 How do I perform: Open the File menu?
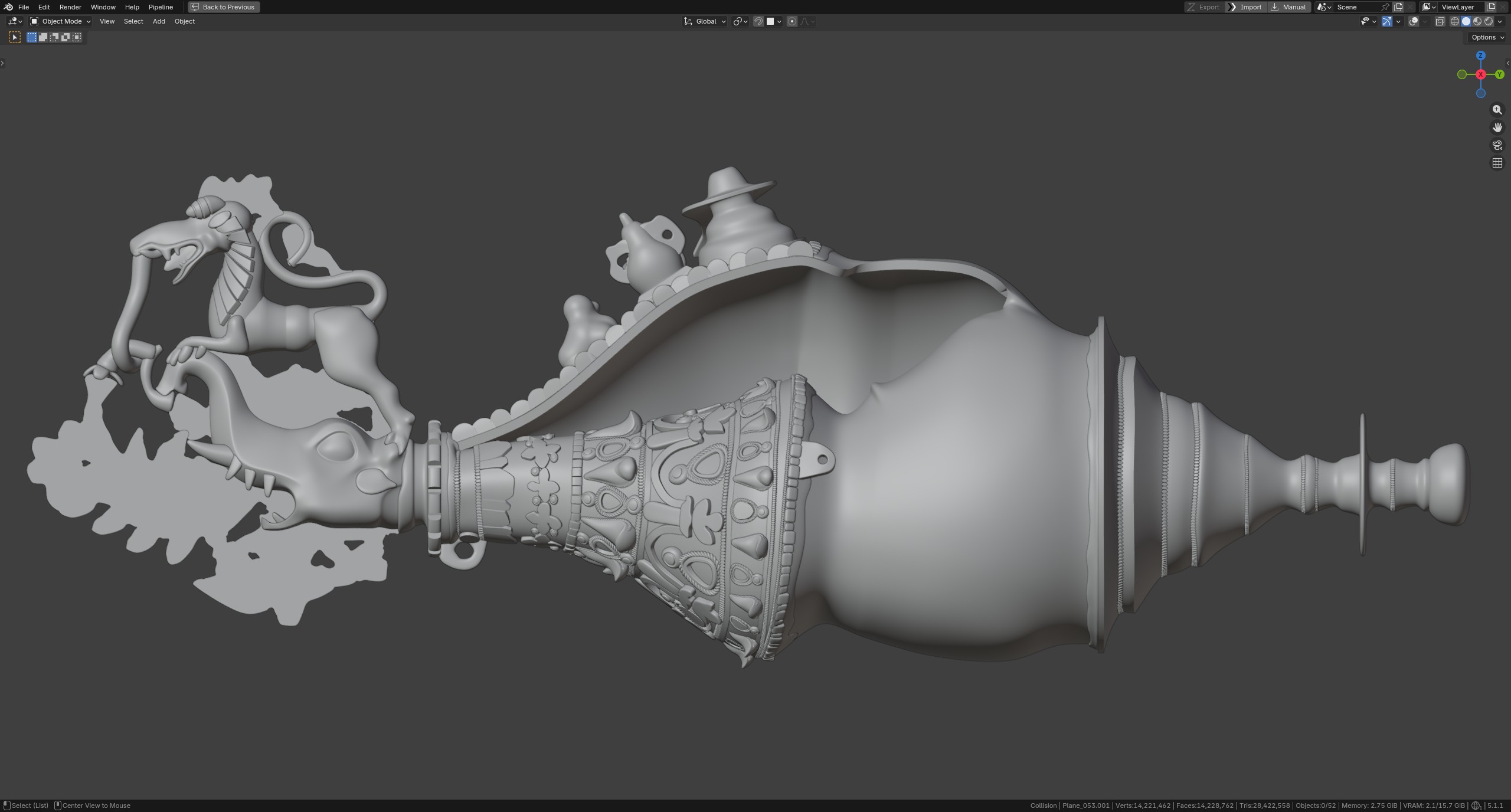click(24, 7)
